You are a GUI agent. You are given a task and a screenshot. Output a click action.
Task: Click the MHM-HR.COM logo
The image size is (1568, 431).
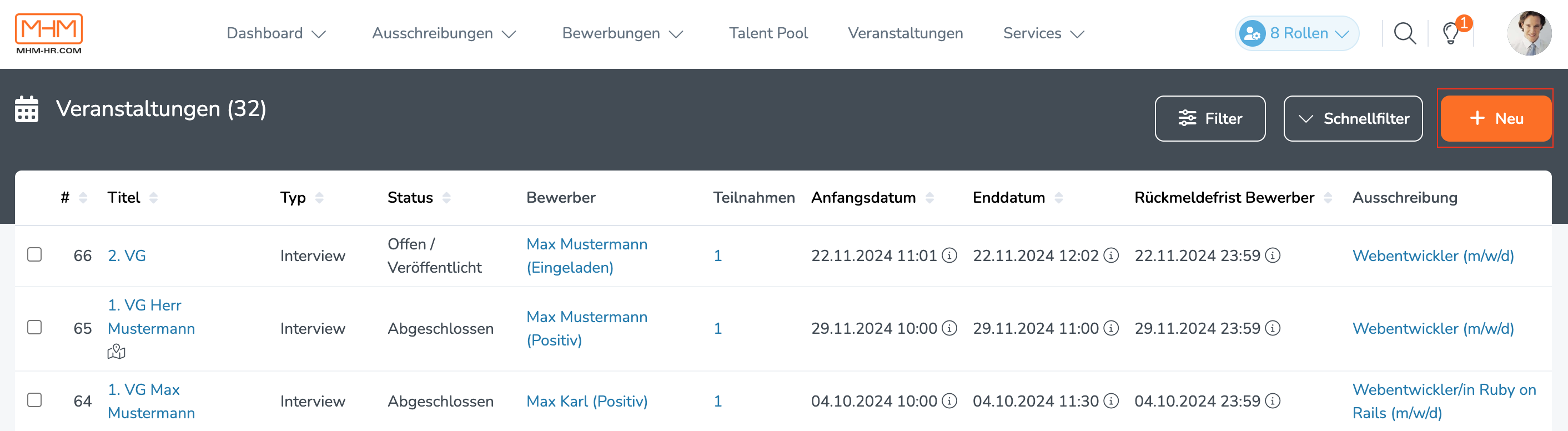(x=49, y=33)
